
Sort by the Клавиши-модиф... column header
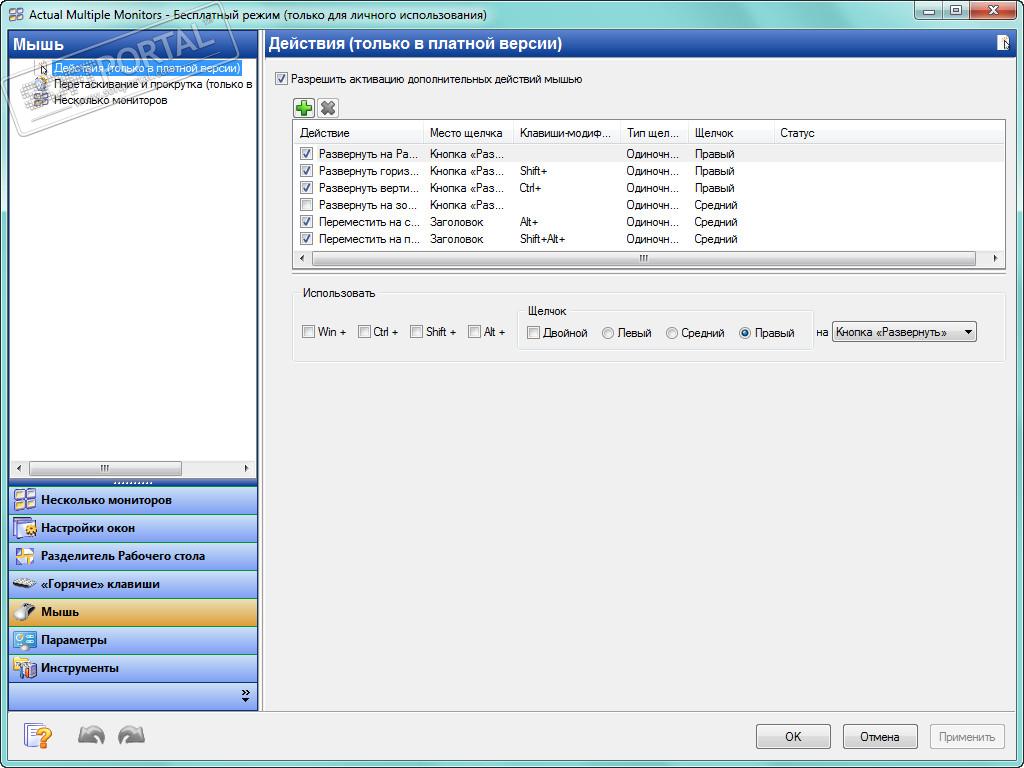click(x=567, y=133)
